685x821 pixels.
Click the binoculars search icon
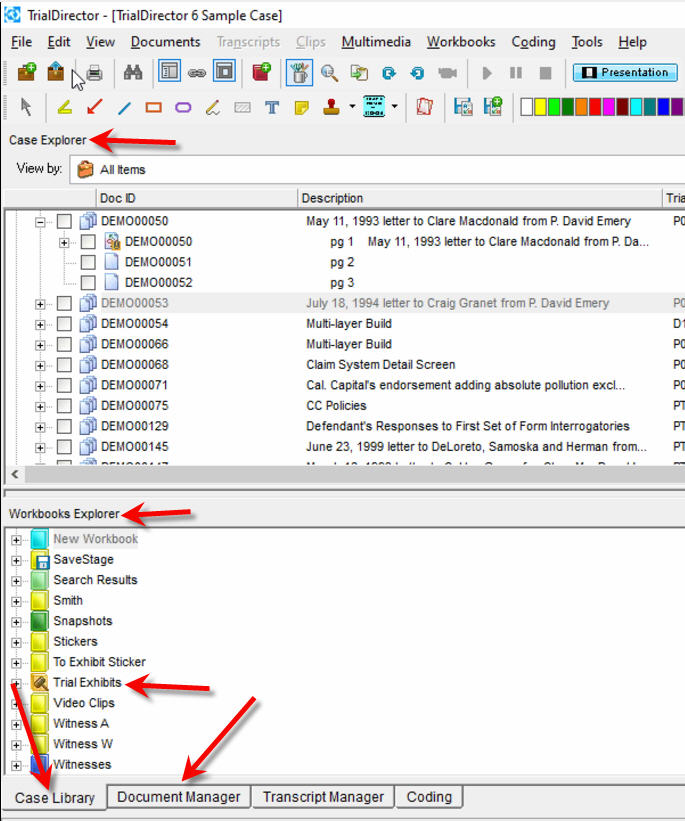pos(133,73)
